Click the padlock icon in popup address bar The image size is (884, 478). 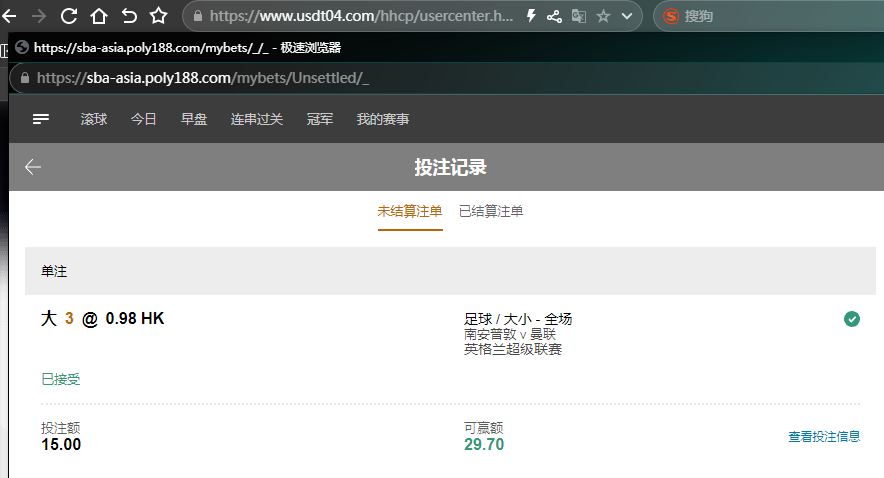pyautogui.click(x=25, y=78)
